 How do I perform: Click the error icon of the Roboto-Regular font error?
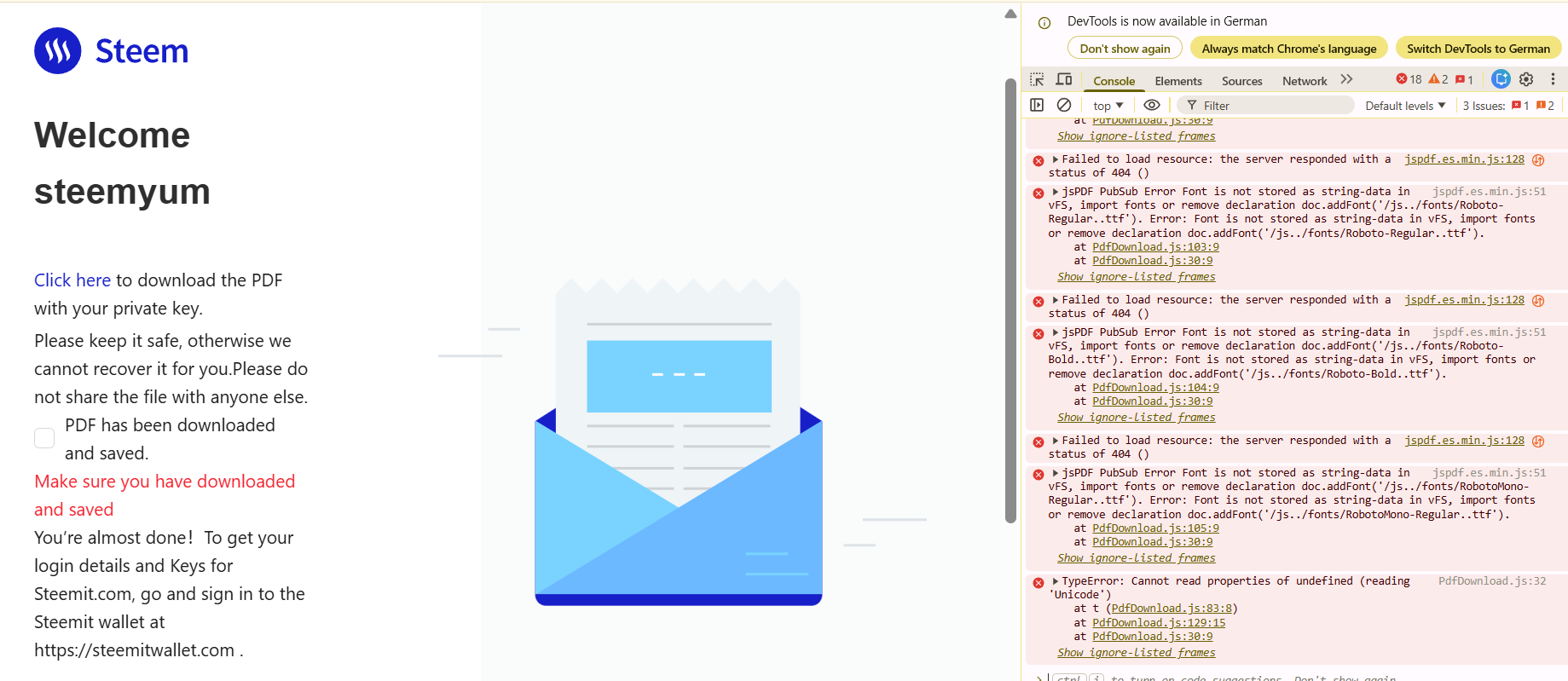coord(1039,193)
